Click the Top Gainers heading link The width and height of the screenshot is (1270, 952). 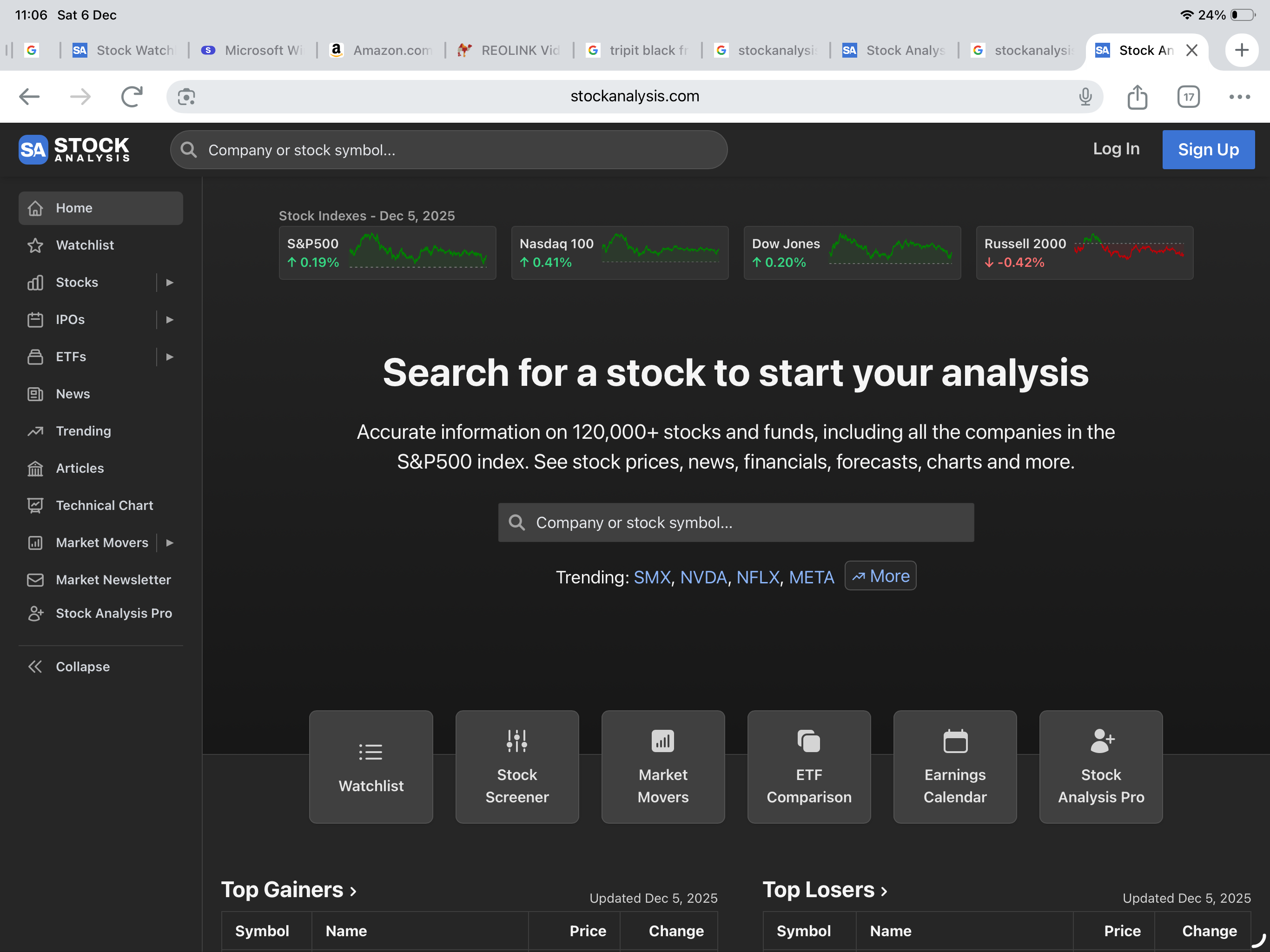289,890
